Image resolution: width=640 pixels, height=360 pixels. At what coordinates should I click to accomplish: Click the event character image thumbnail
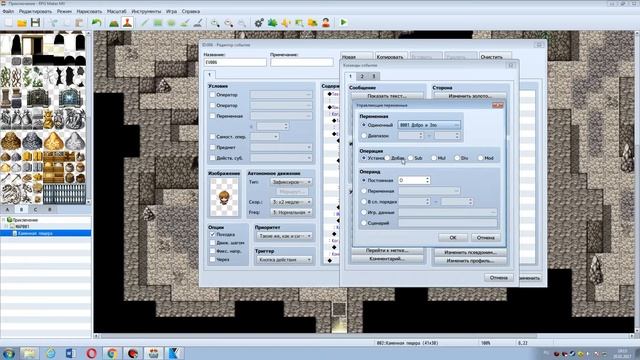224,197
